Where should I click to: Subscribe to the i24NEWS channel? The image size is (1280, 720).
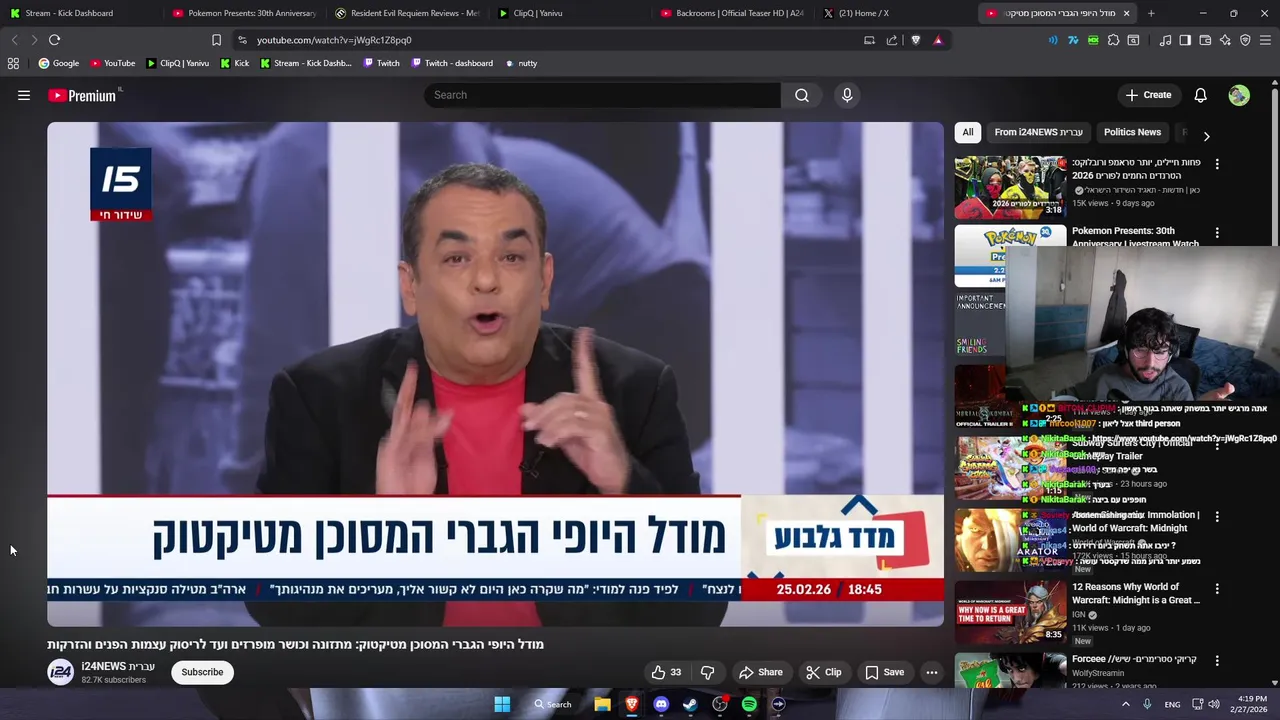pyautogui.click(x=202, y=672)
